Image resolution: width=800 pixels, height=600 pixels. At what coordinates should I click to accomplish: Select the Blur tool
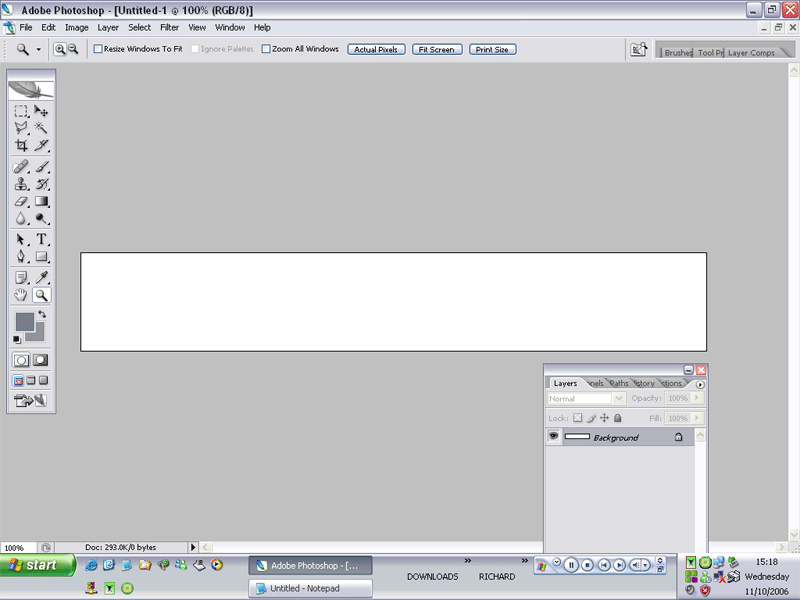tap(20, 218)
